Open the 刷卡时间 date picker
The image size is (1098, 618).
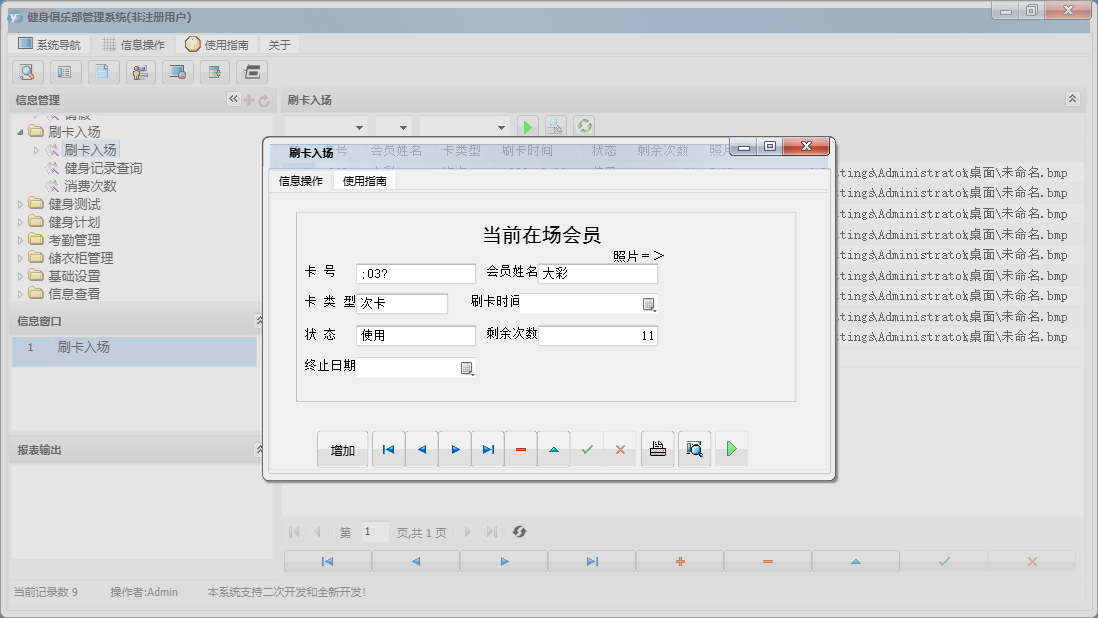(x=648, y=304)
